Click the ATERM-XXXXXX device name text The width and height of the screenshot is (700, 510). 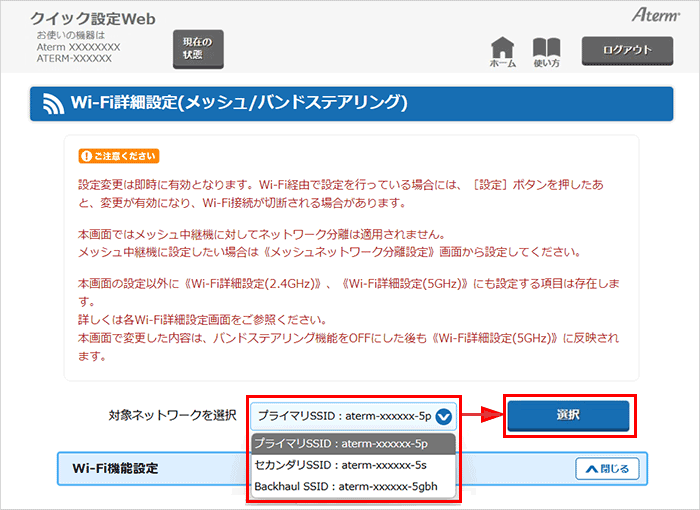[x=74, y=59]
